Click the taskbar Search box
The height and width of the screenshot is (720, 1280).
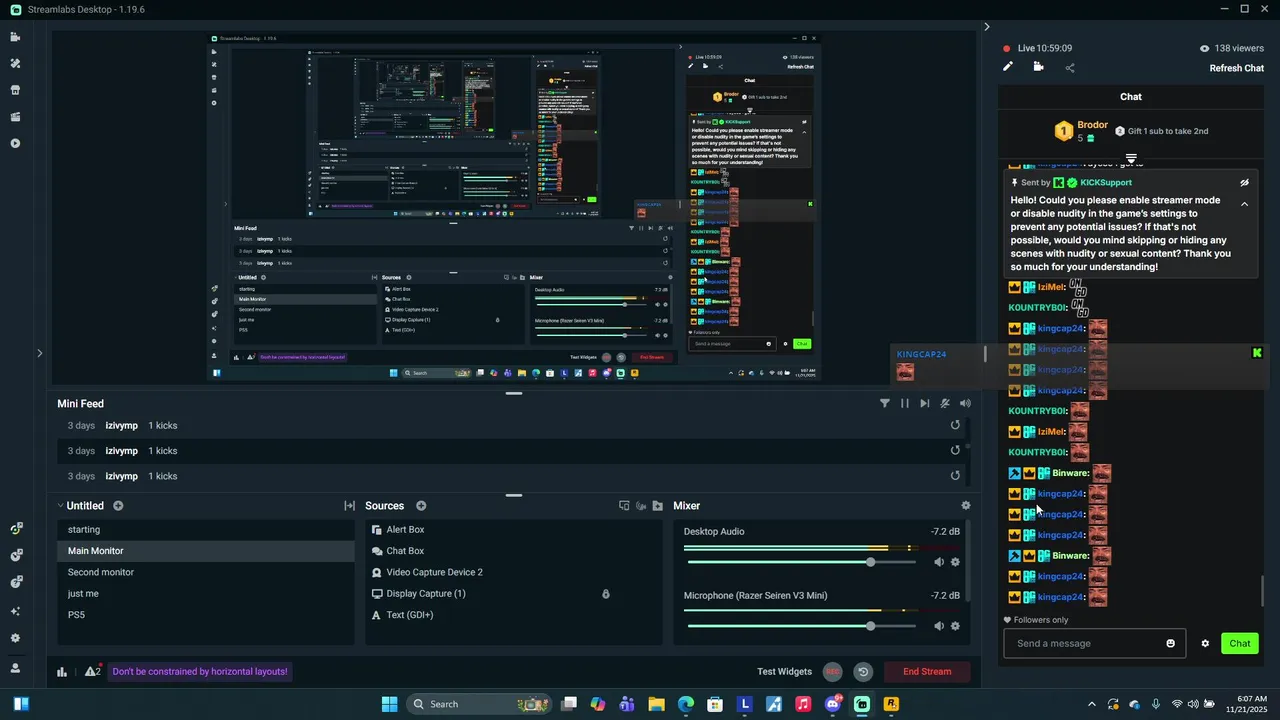(480, 704)
